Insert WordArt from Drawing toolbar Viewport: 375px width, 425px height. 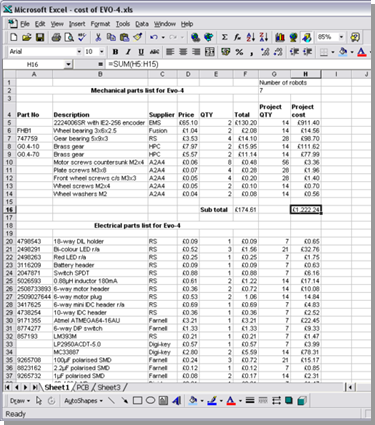pos(176,401)
